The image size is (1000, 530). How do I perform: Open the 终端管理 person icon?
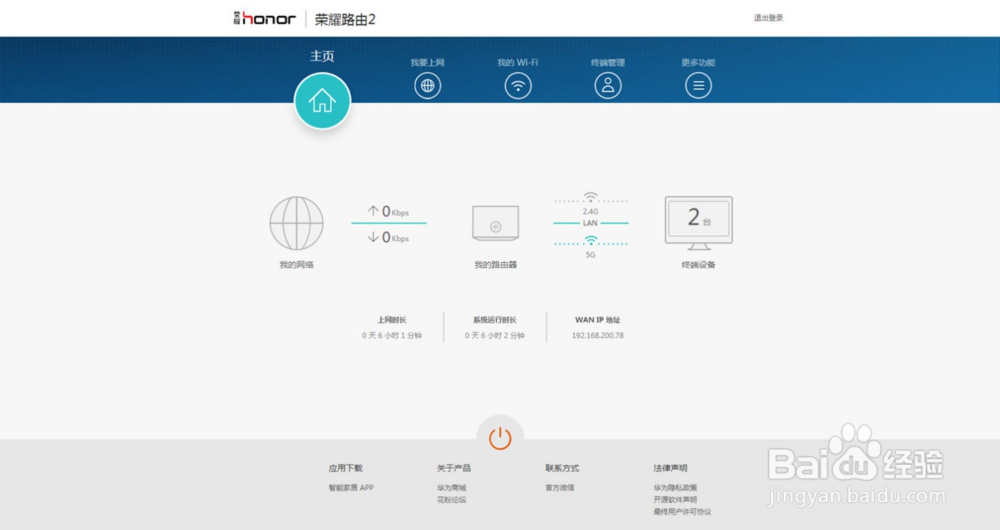[608, 85]
